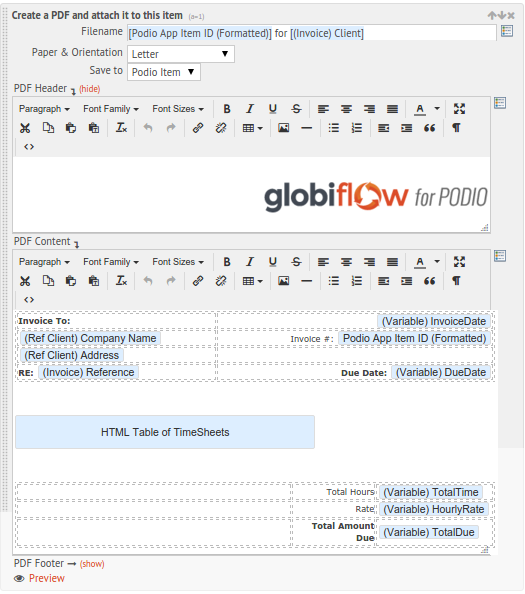
Task: Toggle Strikethrough in PDF Header toolbar
Action: coord(296,109)
